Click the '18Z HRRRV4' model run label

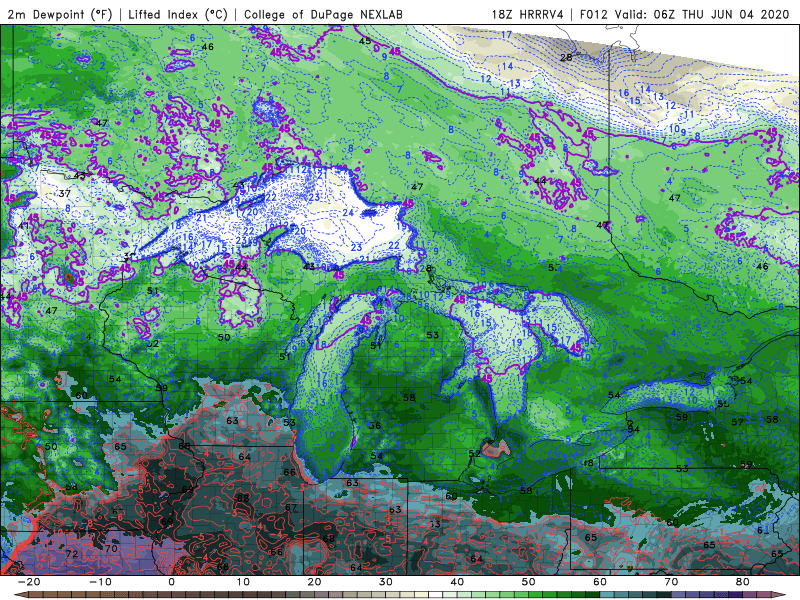(528, 14)
